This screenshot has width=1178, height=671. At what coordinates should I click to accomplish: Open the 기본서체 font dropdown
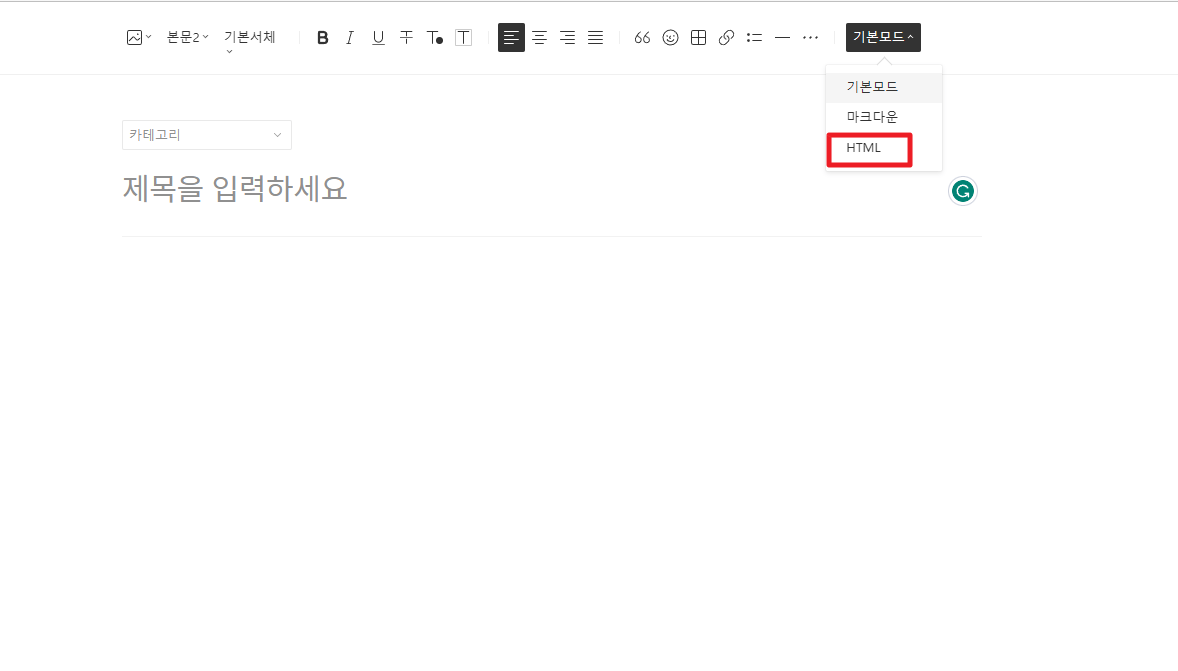[248, 37]
